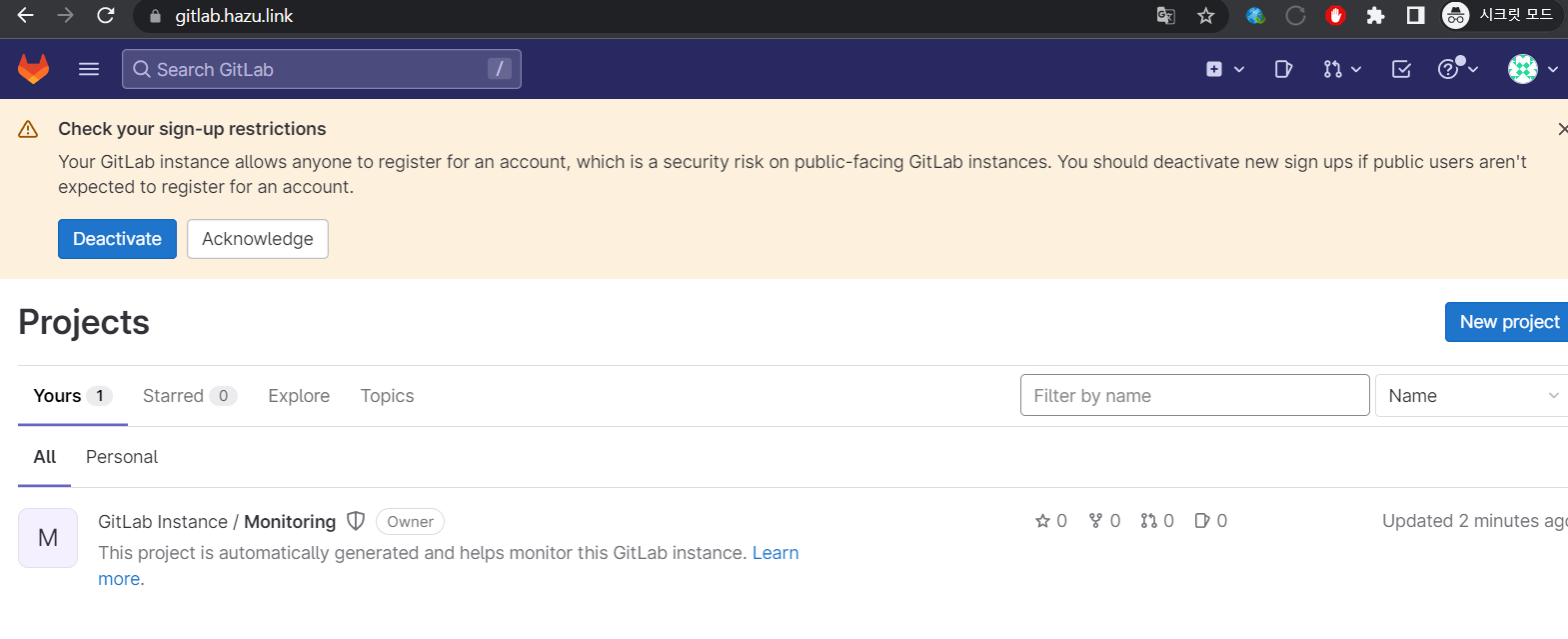Click the GitLab fox logo
The image size is (1568, 639).
click(34, 69)
